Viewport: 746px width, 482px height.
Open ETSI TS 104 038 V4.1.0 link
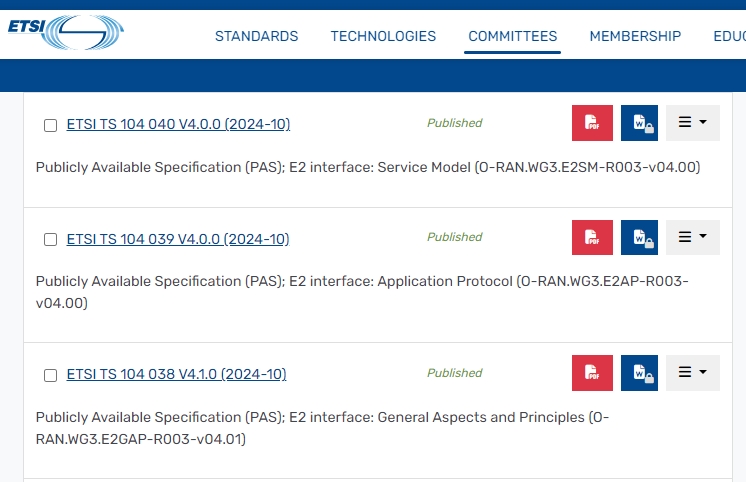click(x=176, y=374)
